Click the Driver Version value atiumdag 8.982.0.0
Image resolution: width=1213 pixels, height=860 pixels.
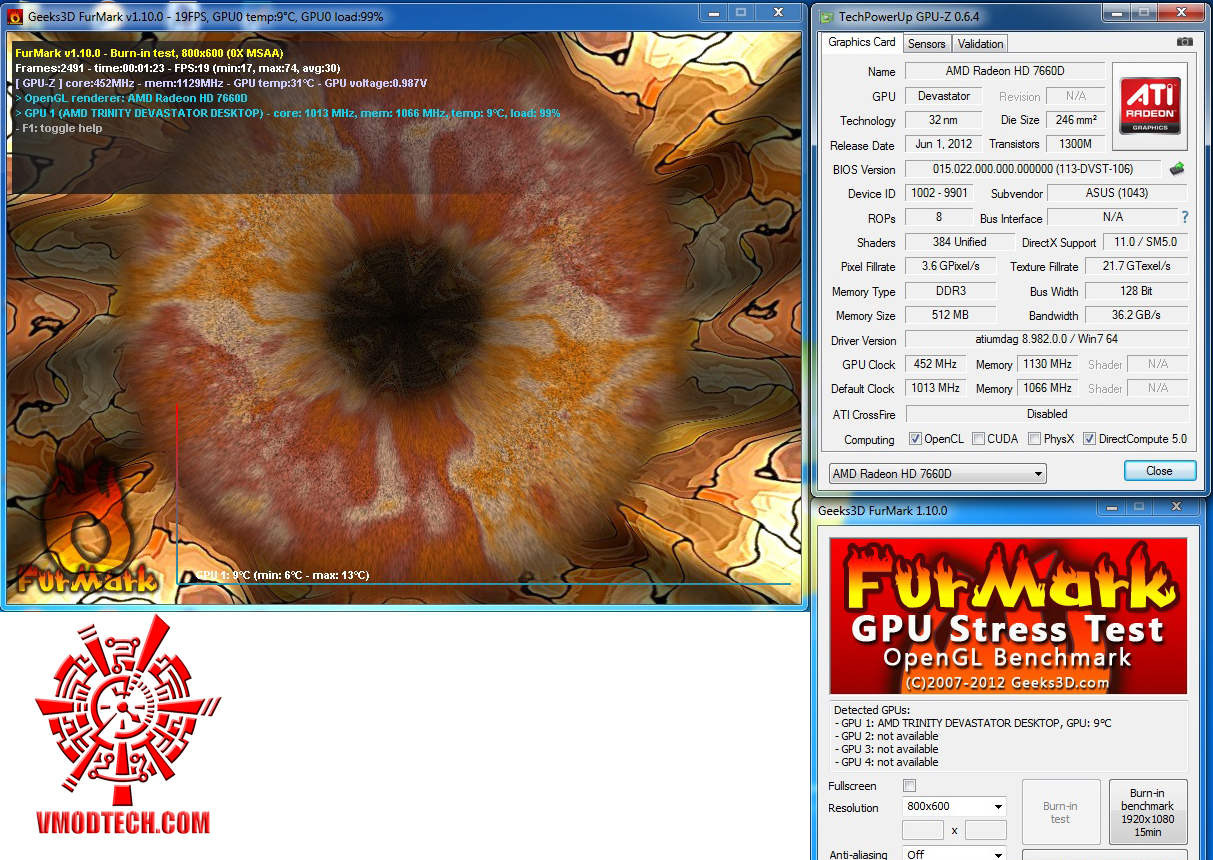click(x=1046, y=339)
